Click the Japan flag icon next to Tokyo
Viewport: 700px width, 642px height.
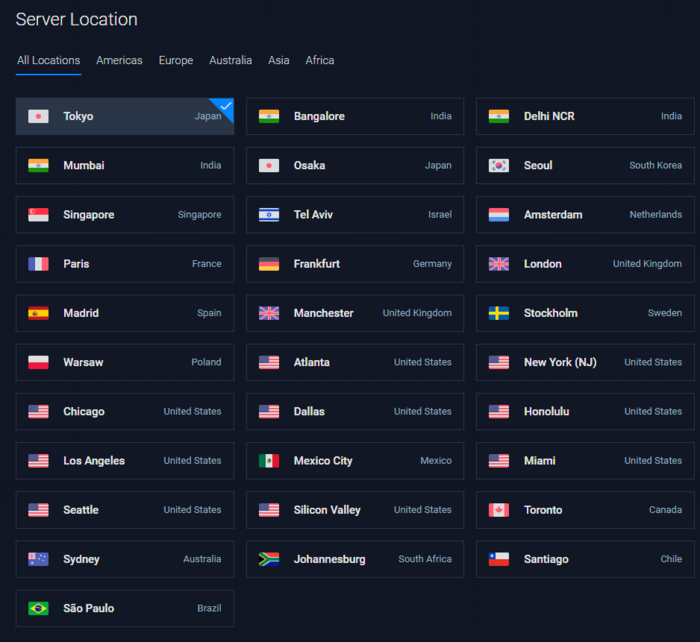38,116
